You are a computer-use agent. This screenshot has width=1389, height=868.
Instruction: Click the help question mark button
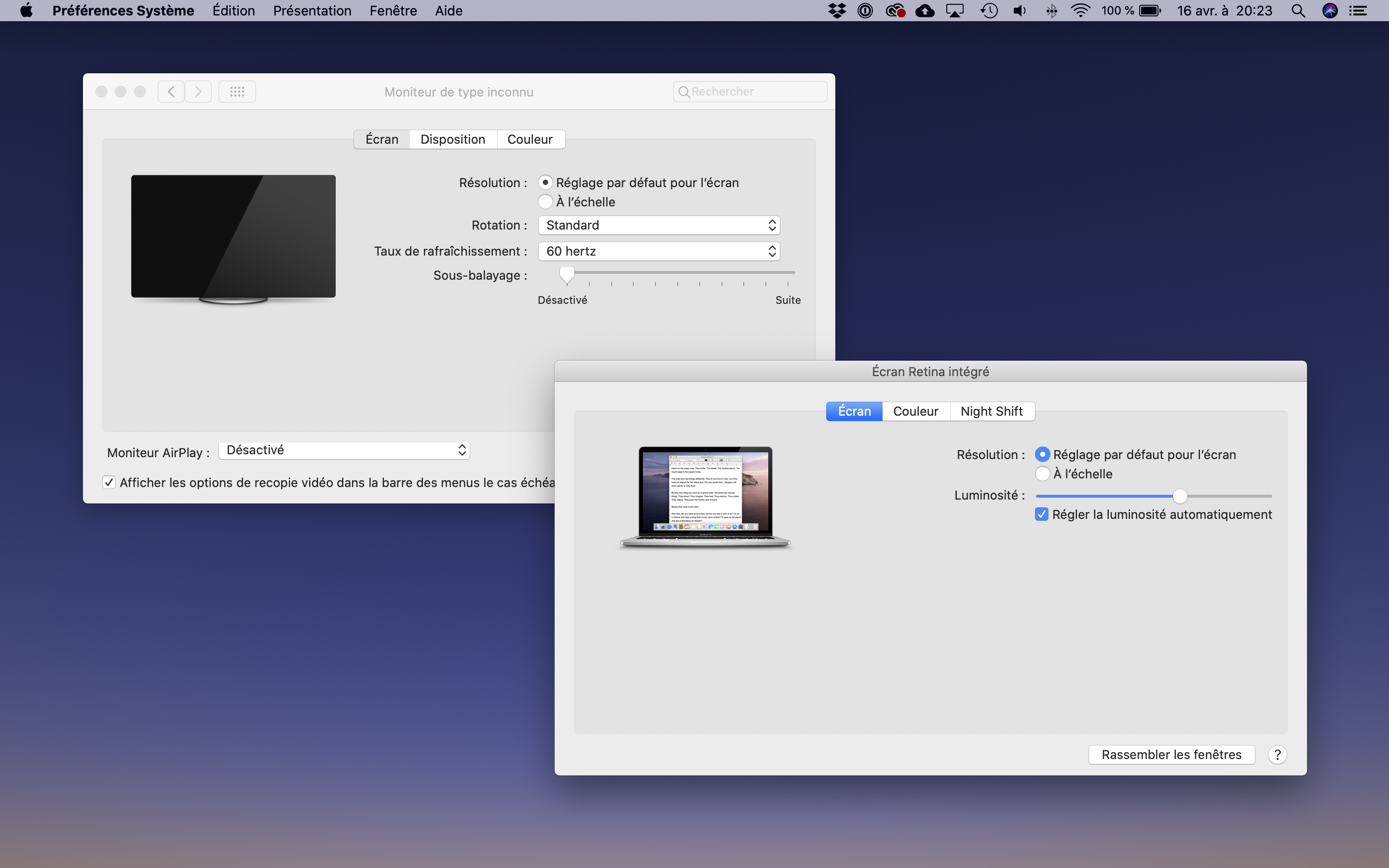pos(1277,754)
